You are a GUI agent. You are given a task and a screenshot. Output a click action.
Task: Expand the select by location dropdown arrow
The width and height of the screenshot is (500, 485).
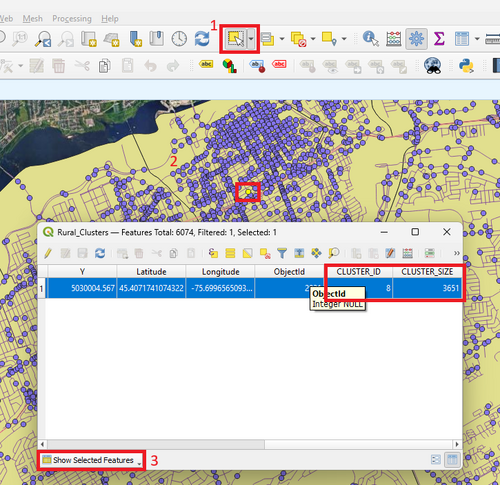344,39
